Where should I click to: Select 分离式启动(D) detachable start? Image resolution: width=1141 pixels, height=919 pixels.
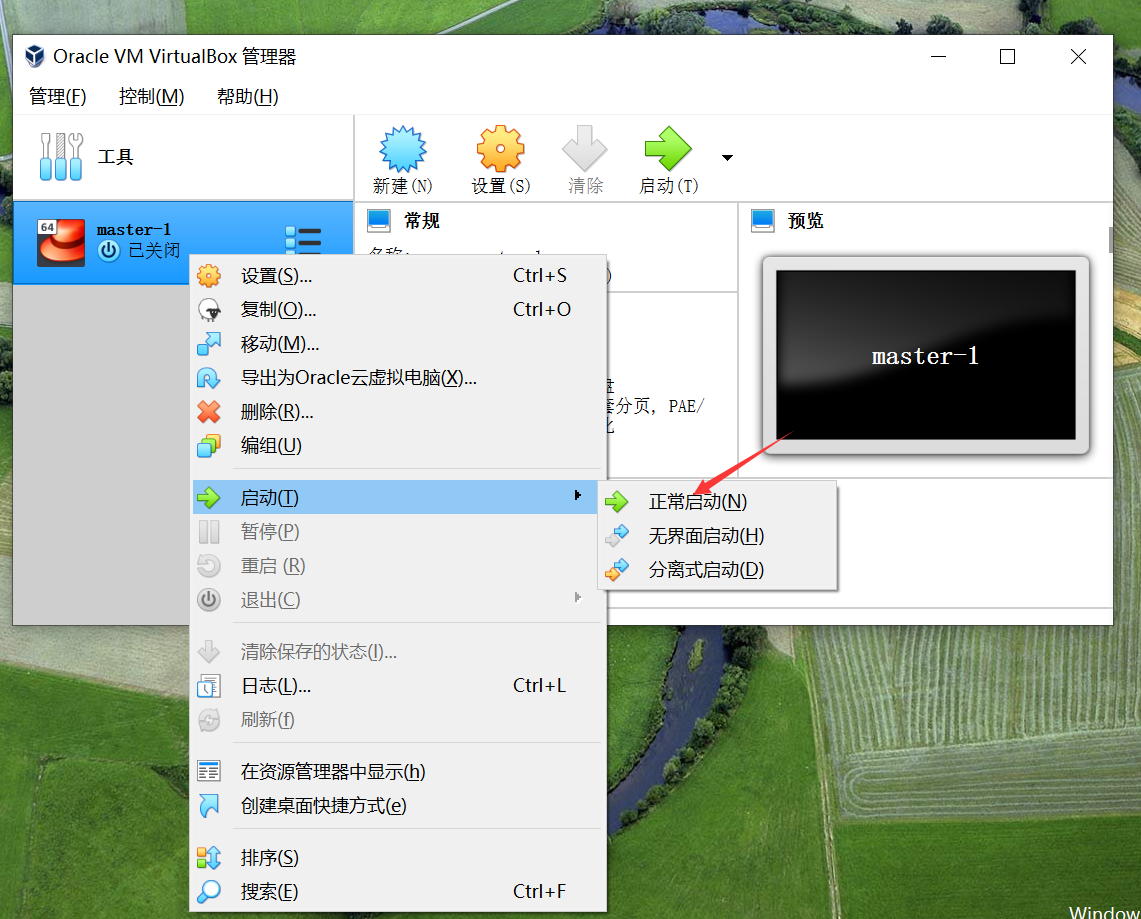717,569
